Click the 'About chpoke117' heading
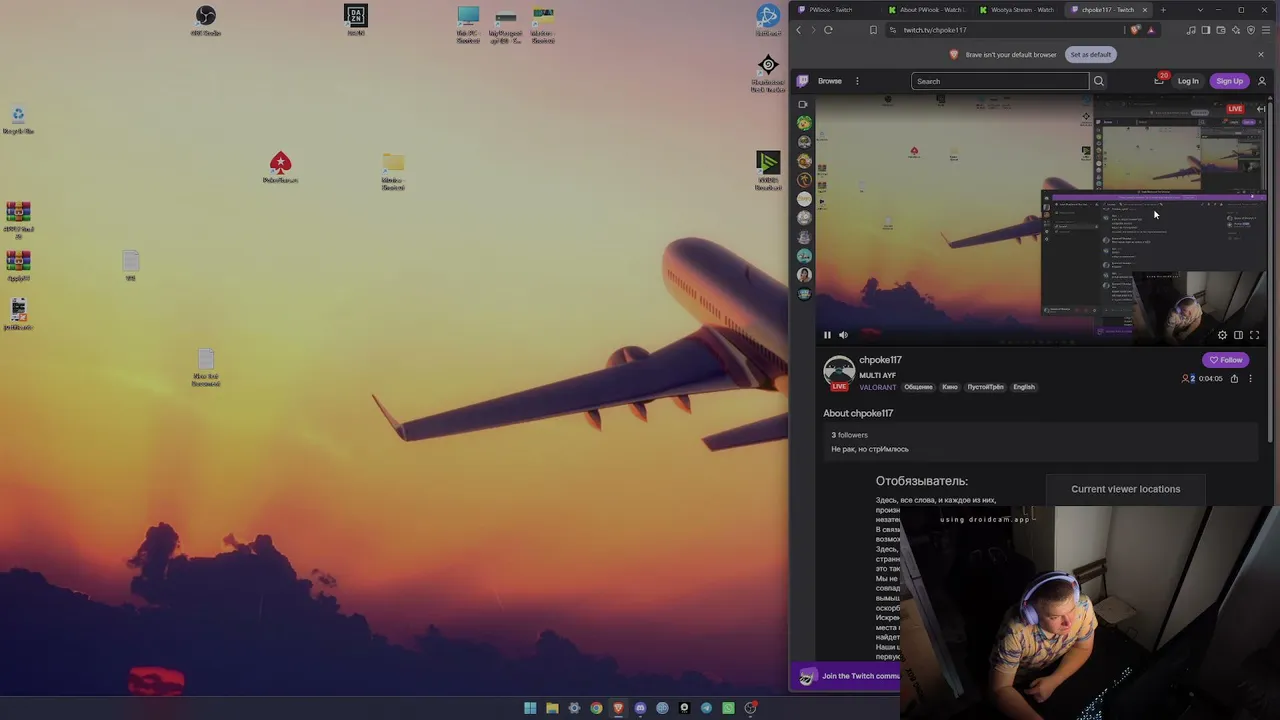Viewport: 1280px width, 720px height. point(858,413)
